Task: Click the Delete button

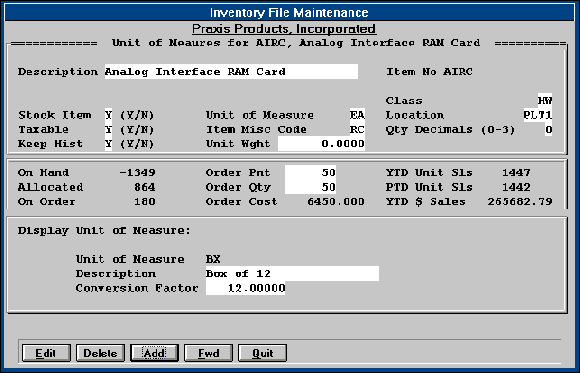Action: (100, 353)
